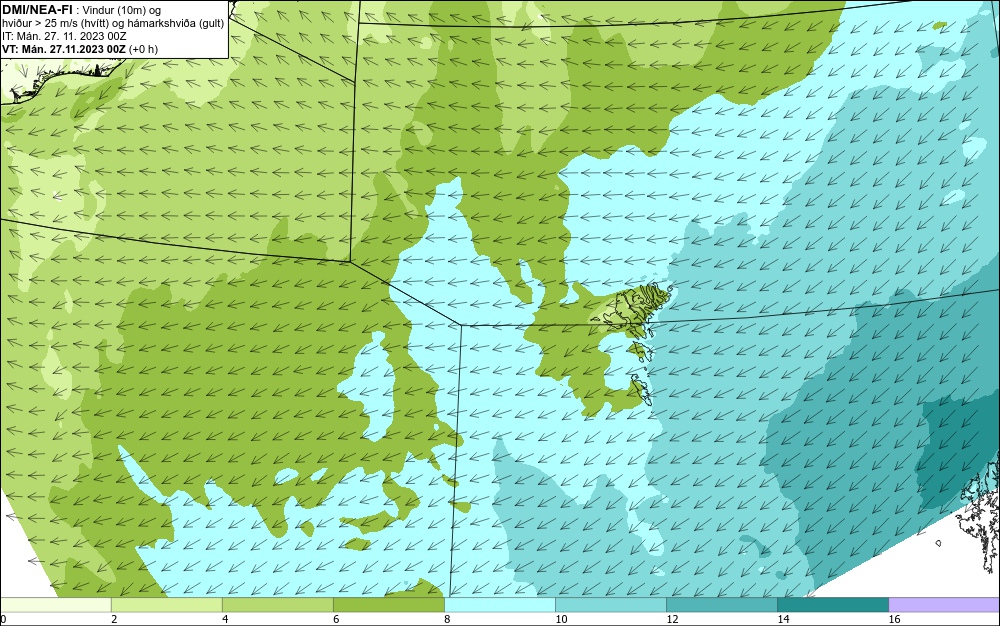Click the 2–4 m/s light green swatch
Image resolution: width=1000 pixels, height=626 pixels.
167,604
